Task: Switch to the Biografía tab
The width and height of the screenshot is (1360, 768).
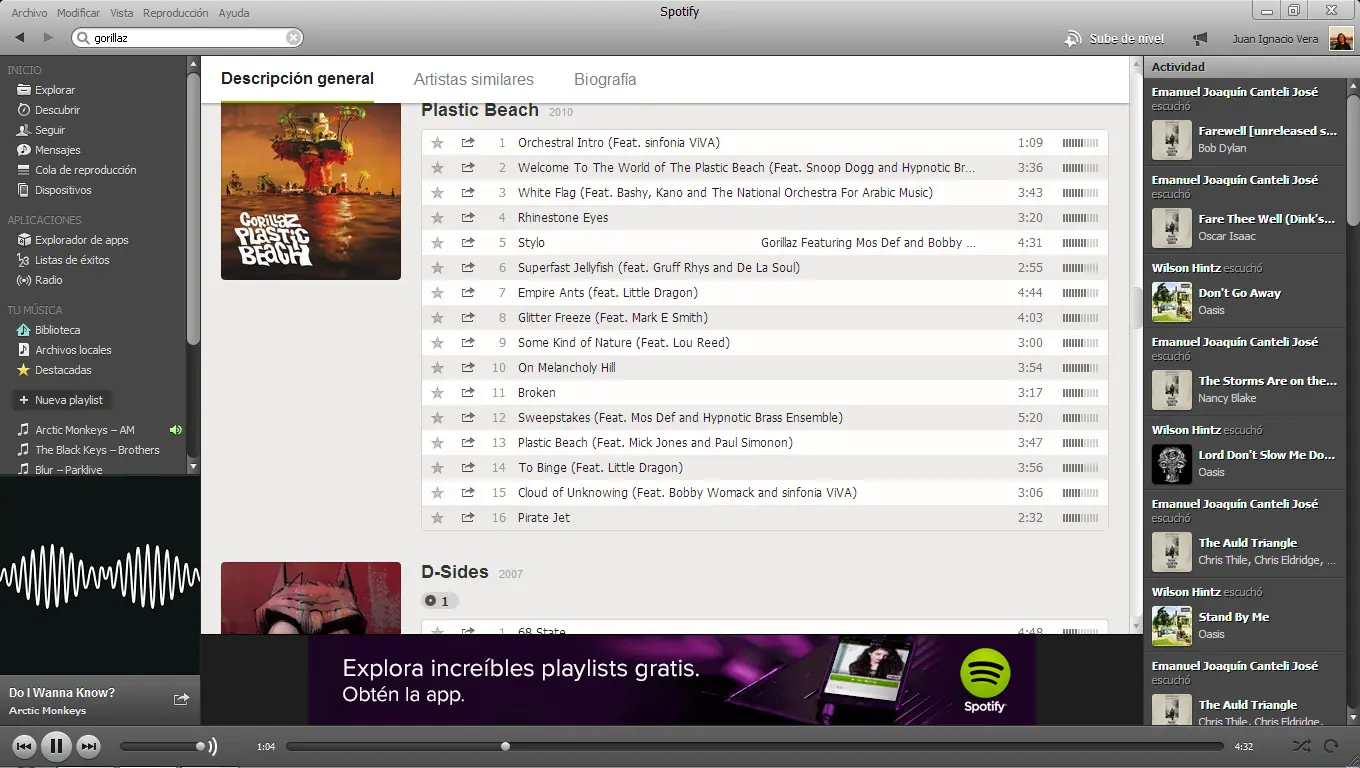Action: [x=605, y=80]
